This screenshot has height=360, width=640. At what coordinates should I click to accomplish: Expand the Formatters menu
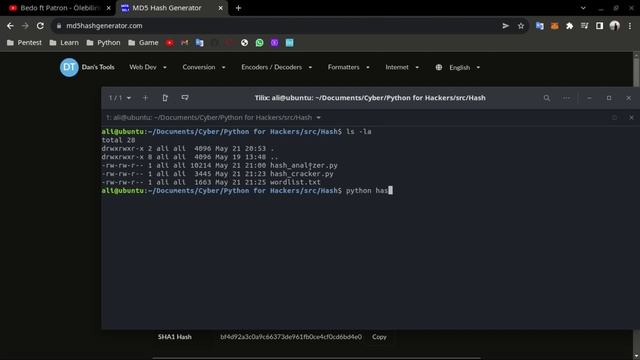(348, 67)
